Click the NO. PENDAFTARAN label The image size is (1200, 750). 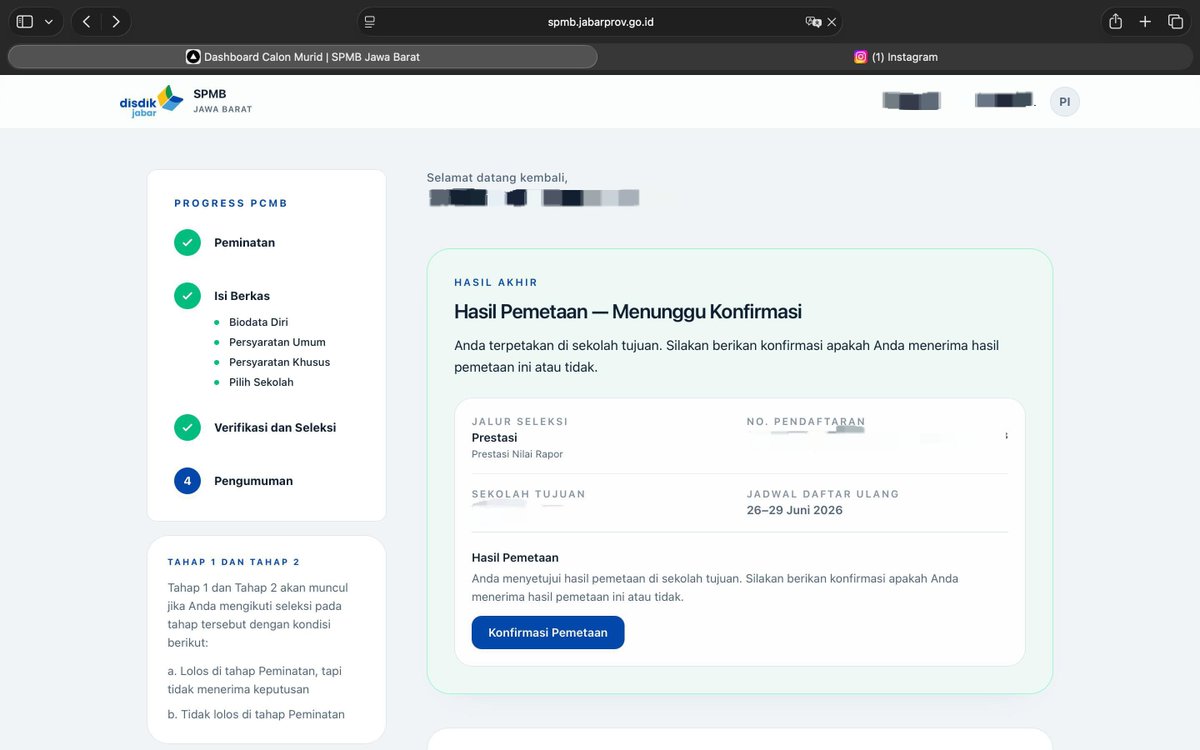tap(806, 422)
